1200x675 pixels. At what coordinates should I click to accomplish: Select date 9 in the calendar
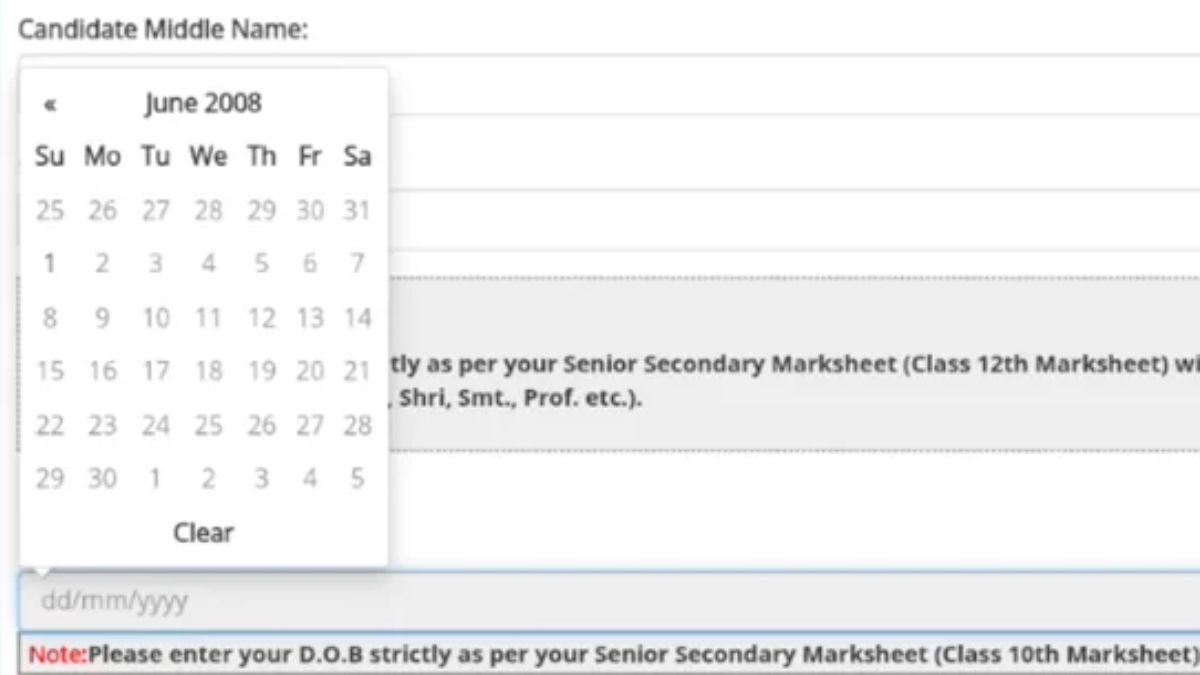pyautogui.click(x=102, y=319)
